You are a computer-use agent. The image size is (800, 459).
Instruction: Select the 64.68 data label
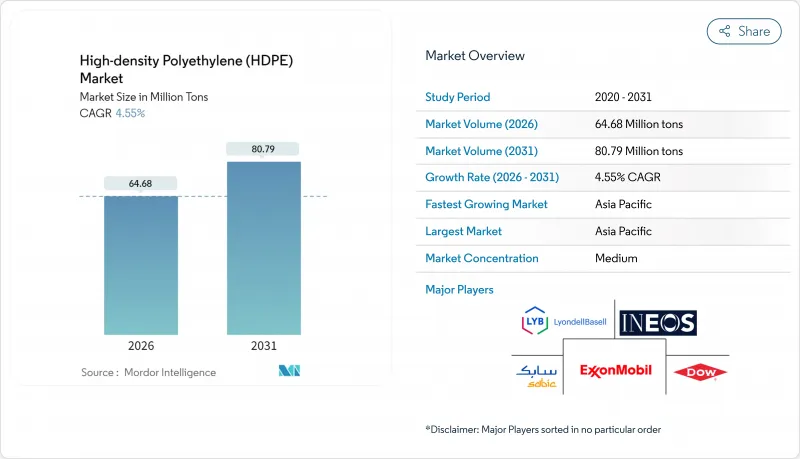pyautogui.click(x=141, y=183)
